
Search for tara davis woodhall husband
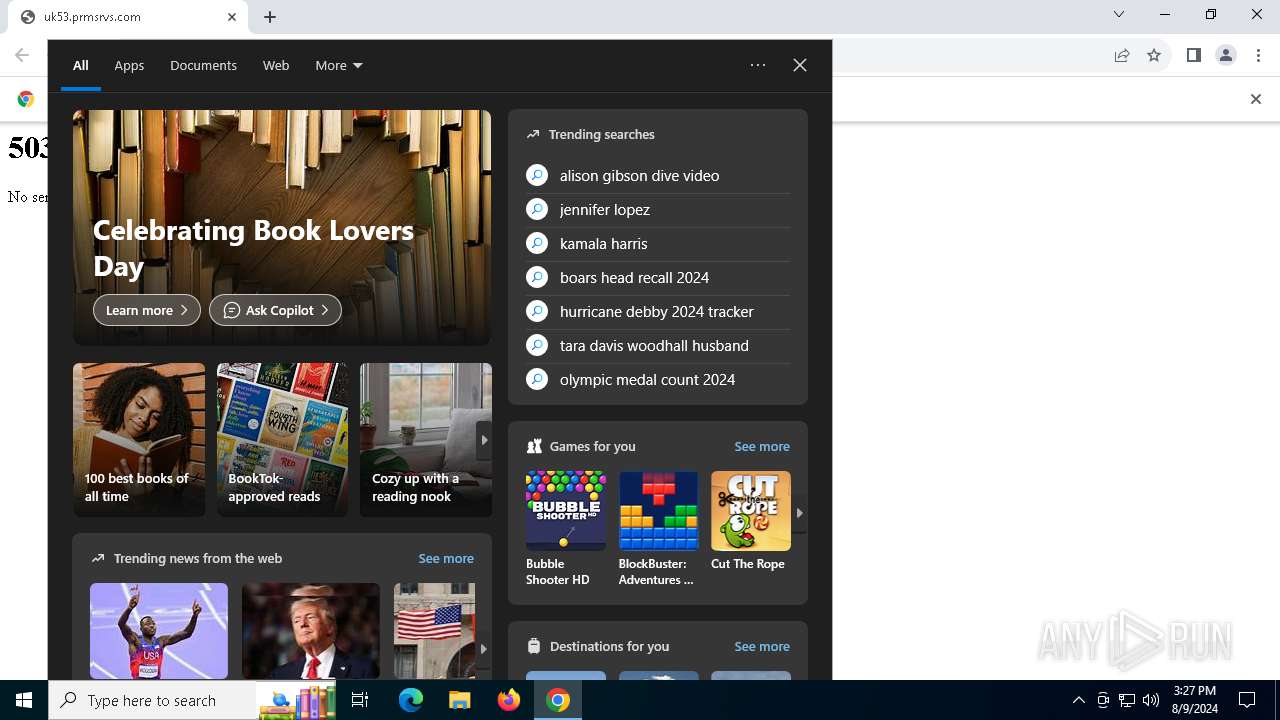point(658,345)
